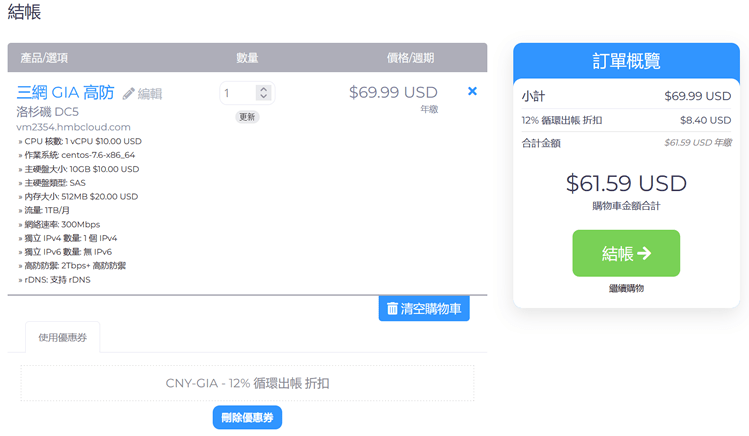The height and width of the screenshot is (436, 749).
Task: Open the 三網 GIA 高防 product title
Action: coord(65,93)
